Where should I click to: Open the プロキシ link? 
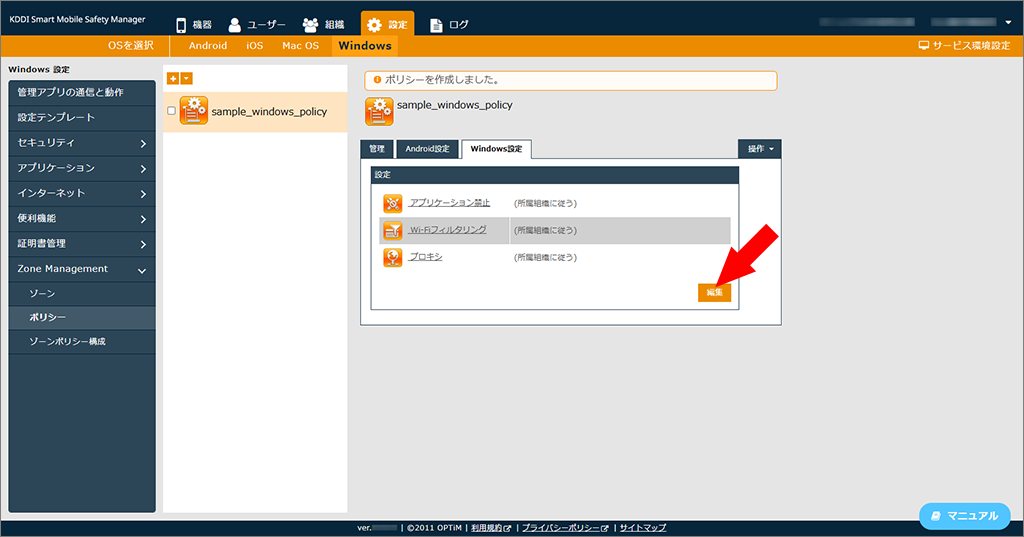[426, 257]
